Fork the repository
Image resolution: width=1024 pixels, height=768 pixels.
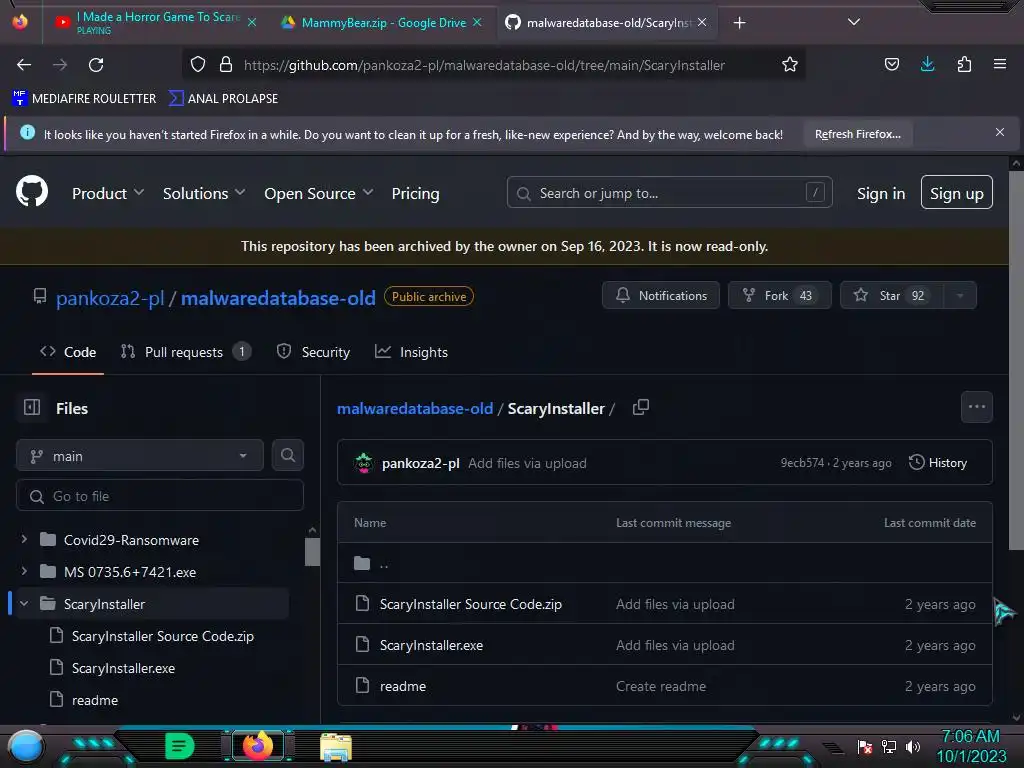(x=780, y=295)
